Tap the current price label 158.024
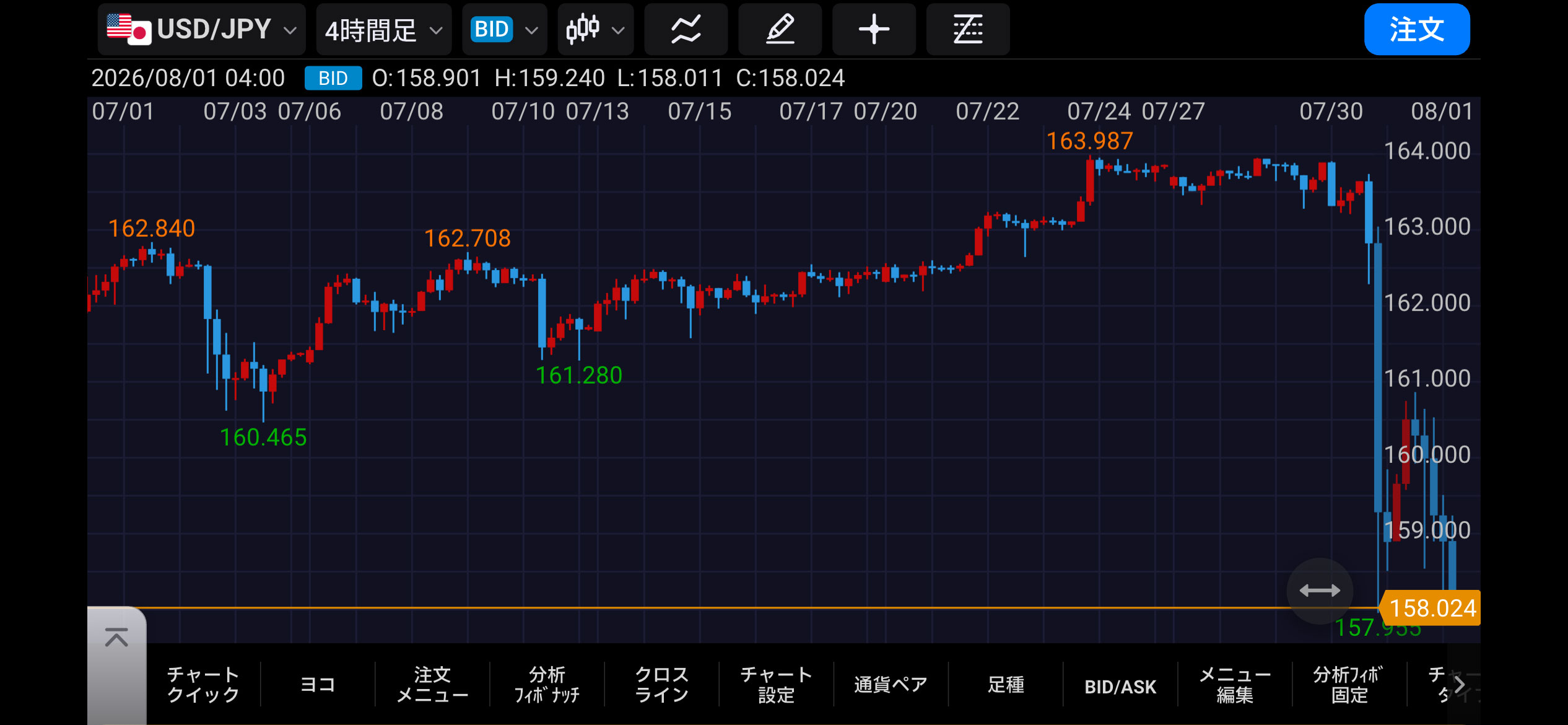The width and height of the screenshot is (1568, 725). coord(1432,608)
